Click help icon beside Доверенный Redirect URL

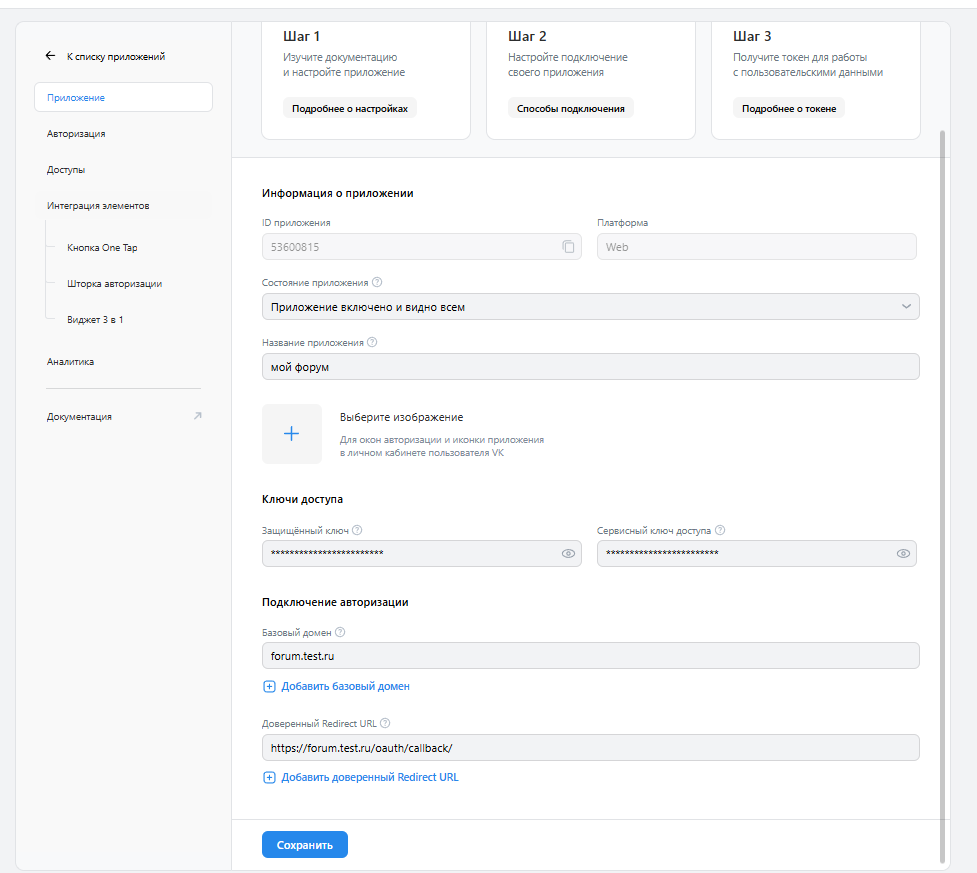coord(385,723)
